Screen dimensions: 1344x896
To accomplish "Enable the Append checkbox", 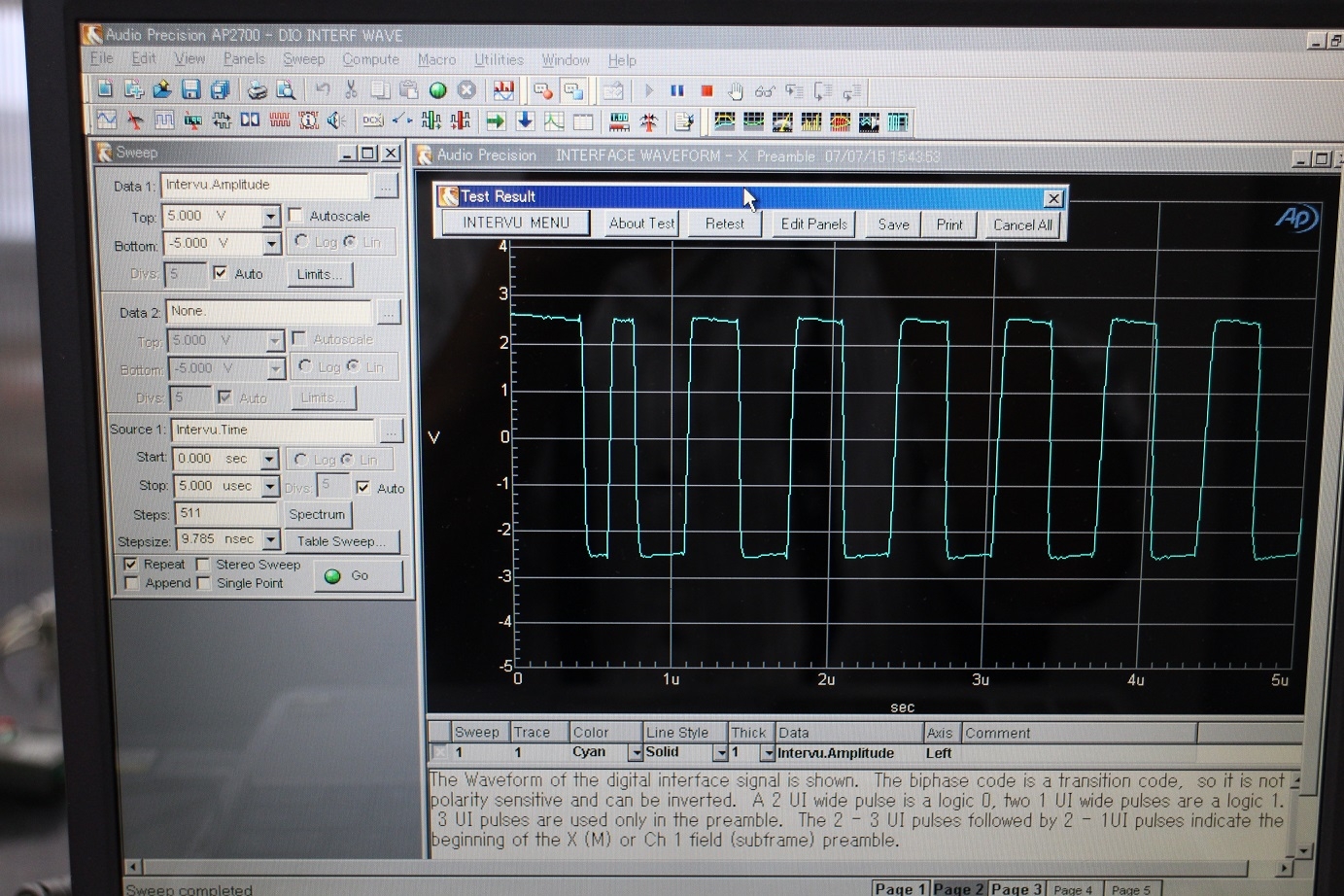I will click(x=131, y=583).
